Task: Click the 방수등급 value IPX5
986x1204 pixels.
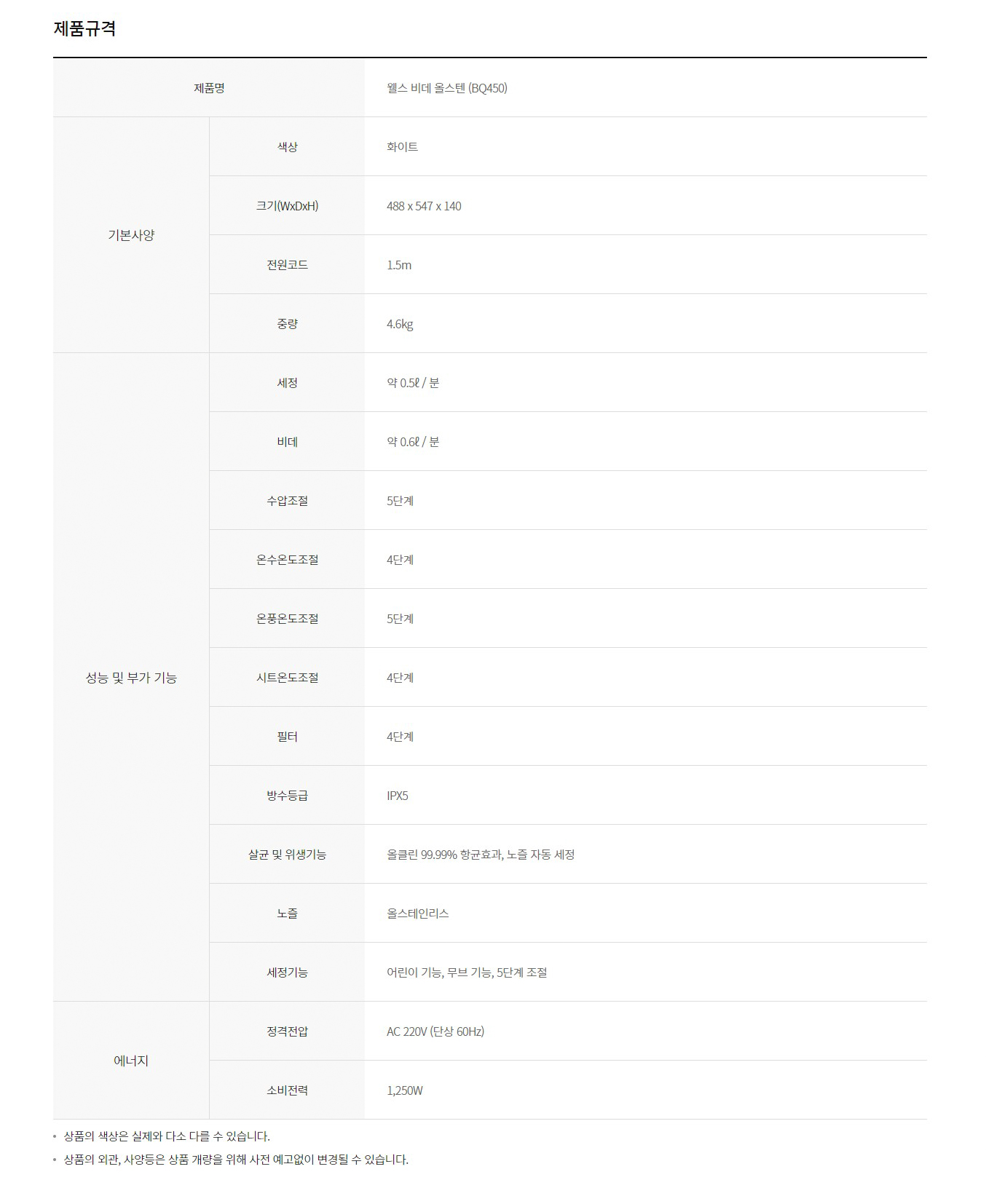Action: pyautogui.click(x=398, y=796)
